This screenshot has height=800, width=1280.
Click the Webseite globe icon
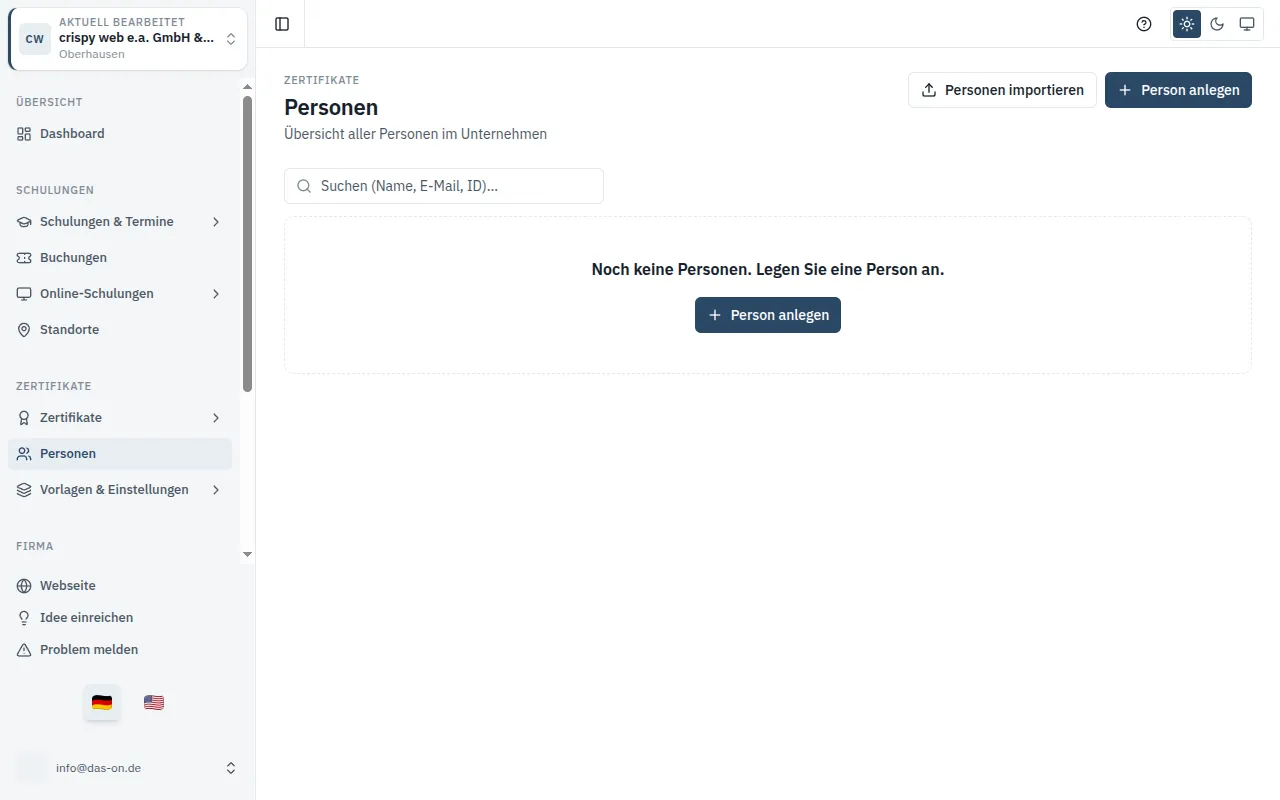coord(24,586)
